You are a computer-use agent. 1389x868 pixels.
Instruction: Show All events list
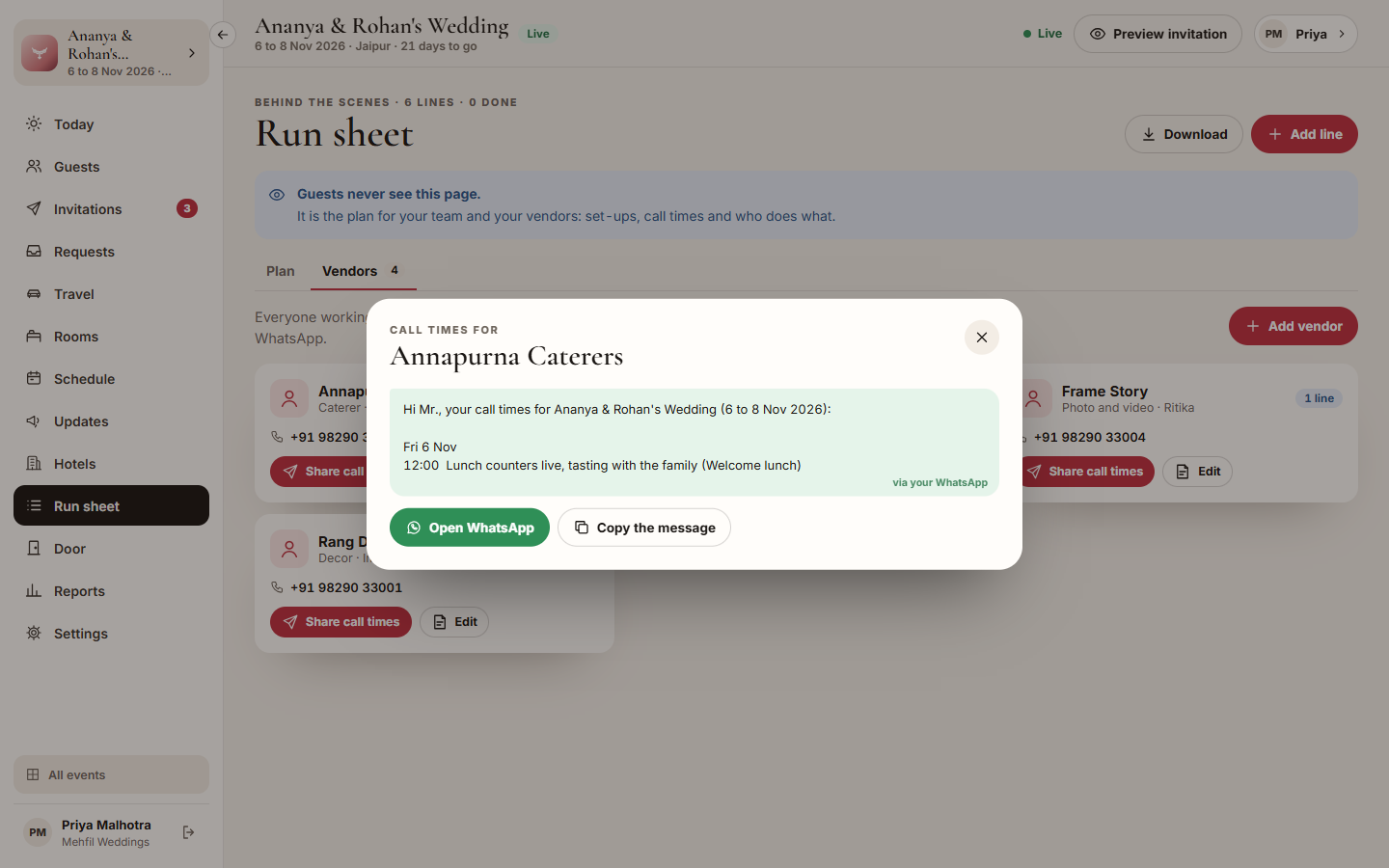pos(111,774)
